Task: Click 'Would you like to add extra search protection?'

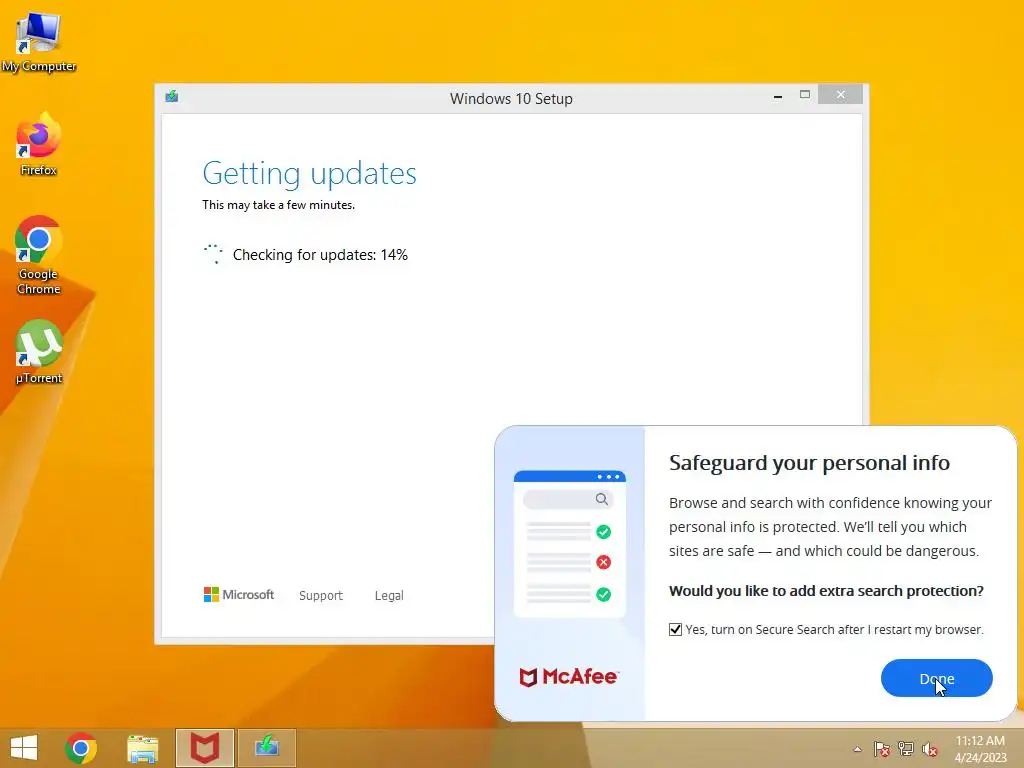Action: click(826, 591)
